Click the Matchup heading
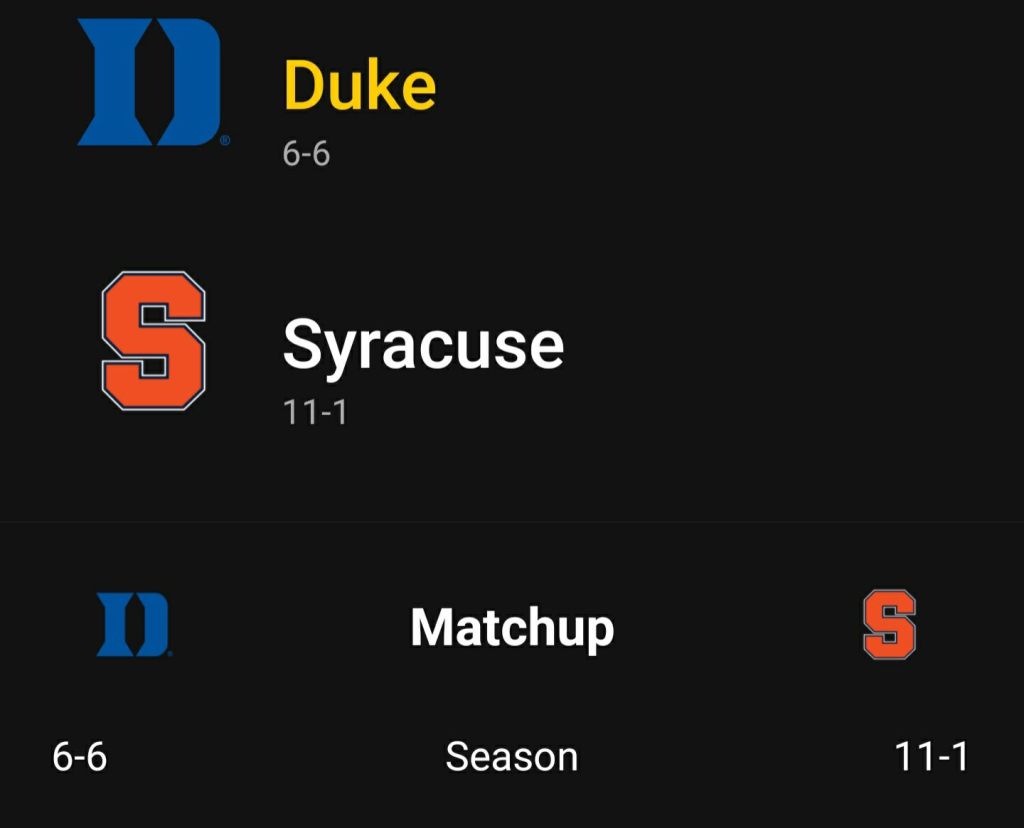 coord(512,628)
